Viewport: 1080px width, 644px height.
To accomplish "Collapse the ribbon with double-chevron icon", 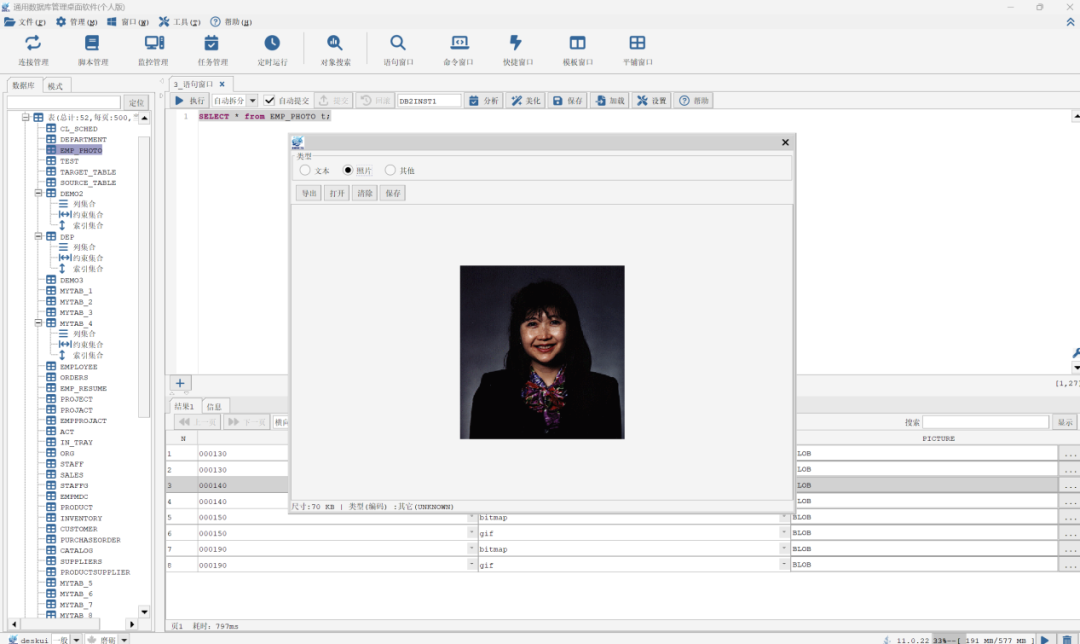I will click(1070, 22).
